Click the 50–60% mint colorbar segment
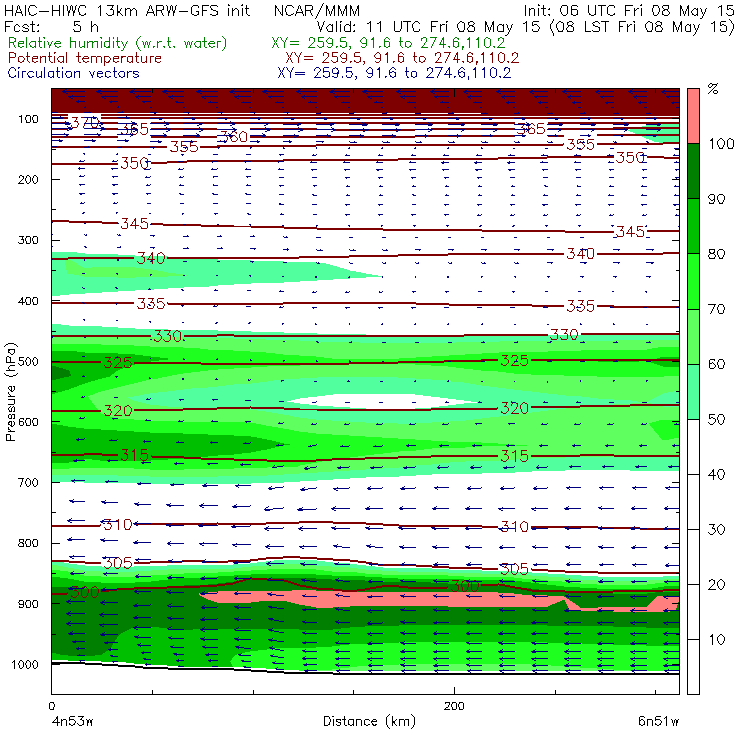 point(693,392)
